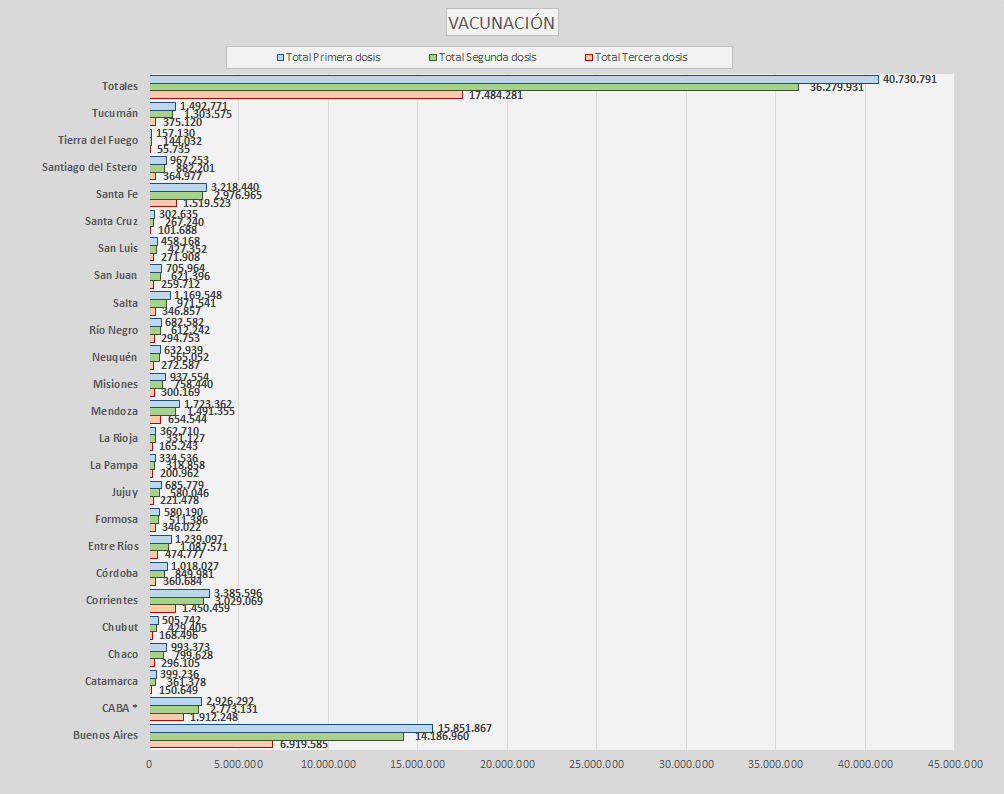
Task: Select the blue Primera dosis legend swatch
Action: (x=280, y=58)
